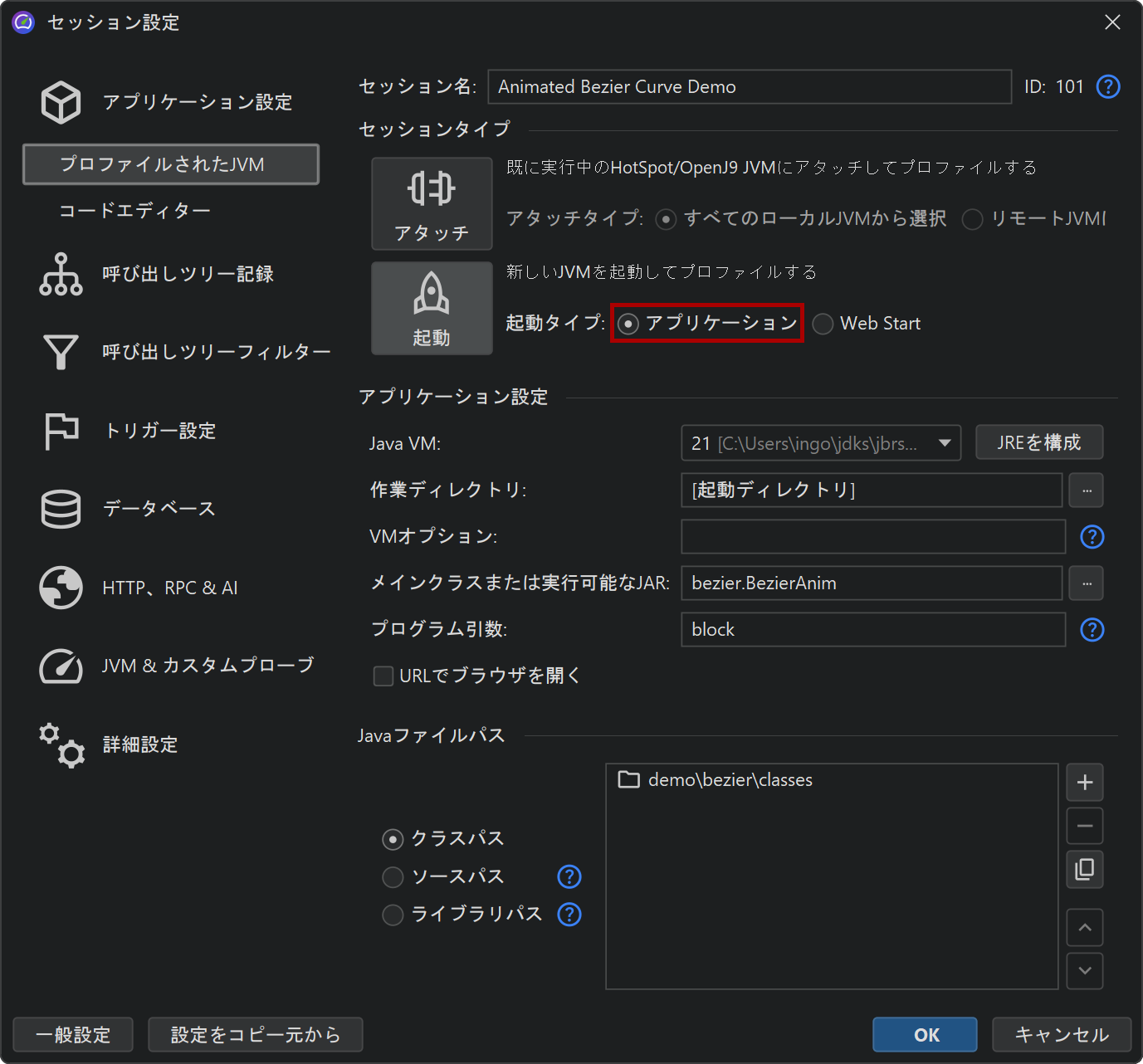Image resolution: width=1143 pixels, height=1064 pixels.
Task: Click into the program arguments field containing block
Action: pos(872,630)
